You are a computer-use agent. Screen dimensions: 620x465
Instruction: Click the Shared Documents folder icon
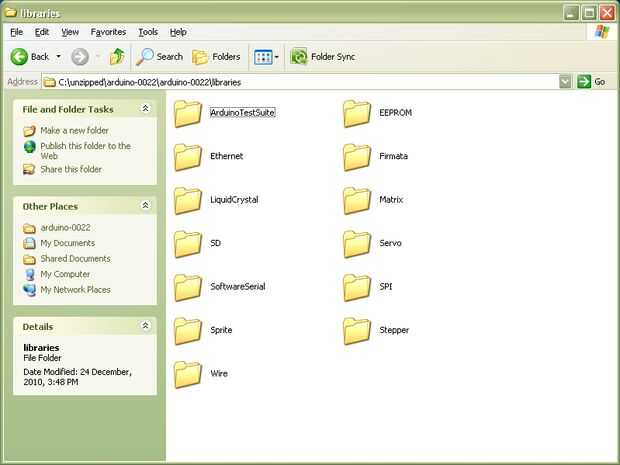click(29, 260)
